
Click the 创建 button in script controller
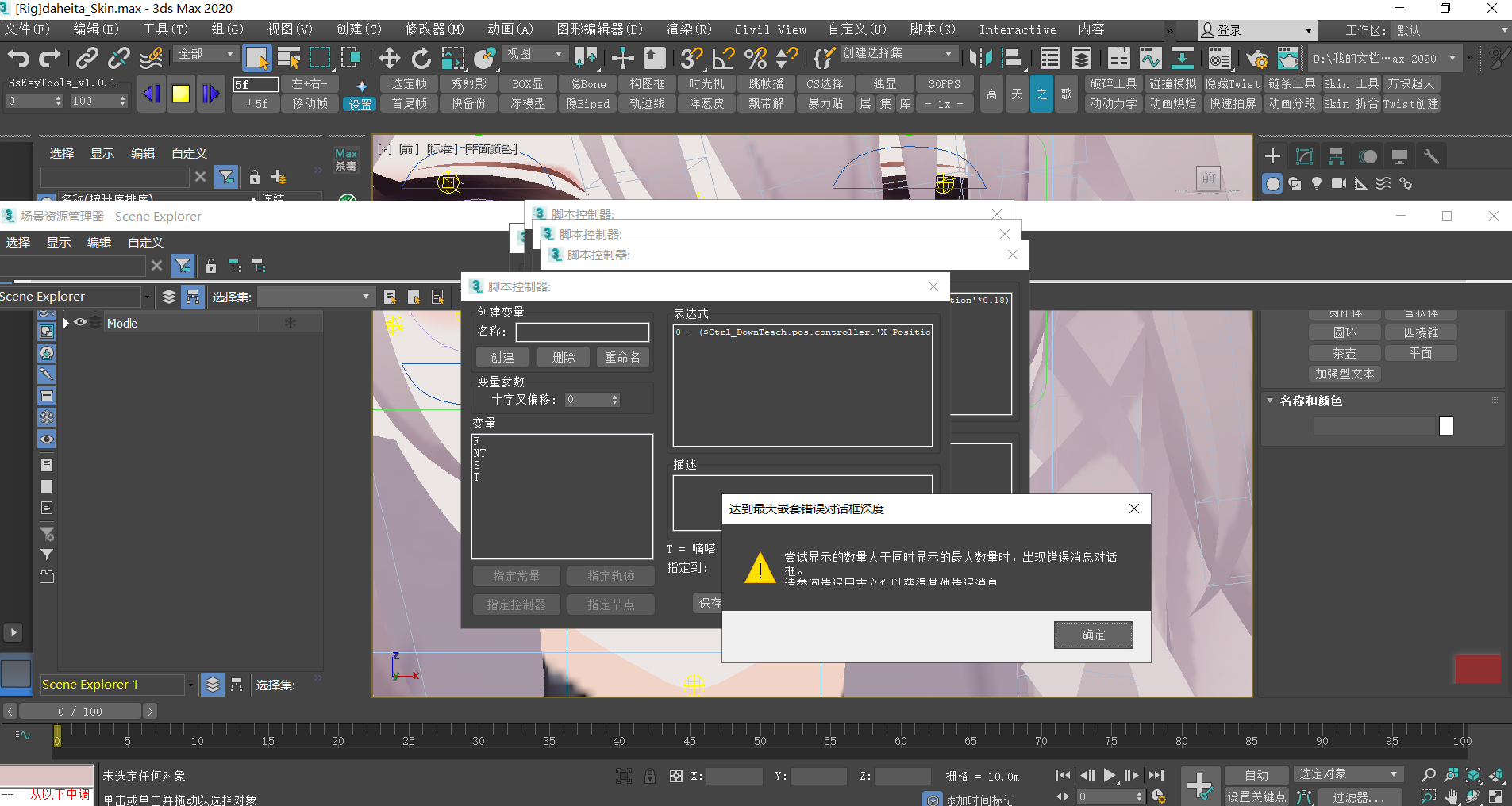click(x=502, y=357)
